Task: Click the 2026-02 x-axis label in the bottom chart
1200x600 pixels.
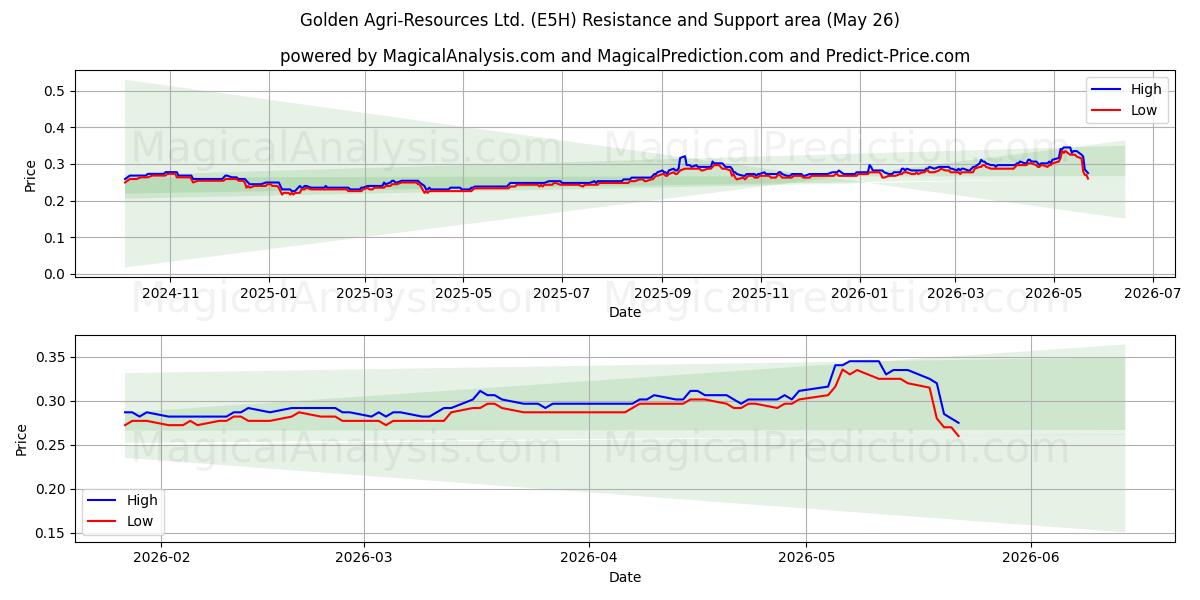Action: (x=162, y=559)
